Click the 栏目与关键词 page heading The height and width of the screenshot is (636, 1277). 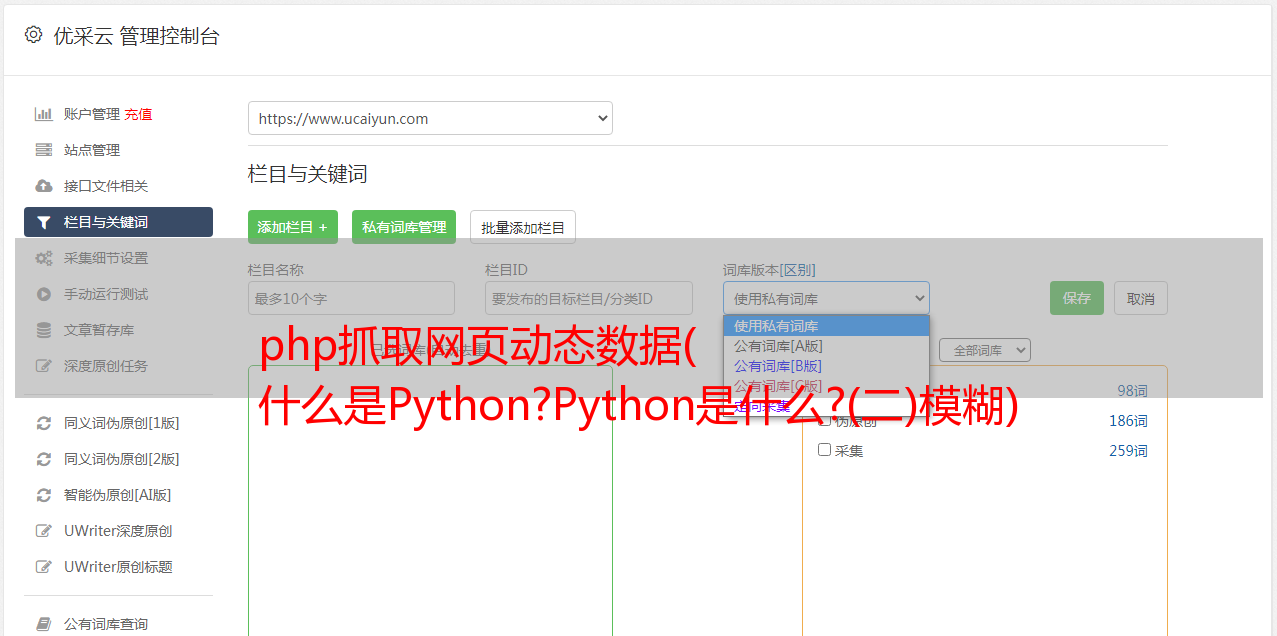click(308, 174)
